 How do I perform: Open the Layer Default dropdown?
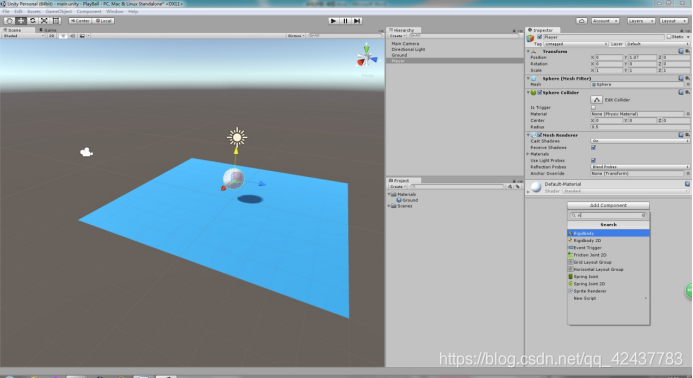[x=657, y=44]
